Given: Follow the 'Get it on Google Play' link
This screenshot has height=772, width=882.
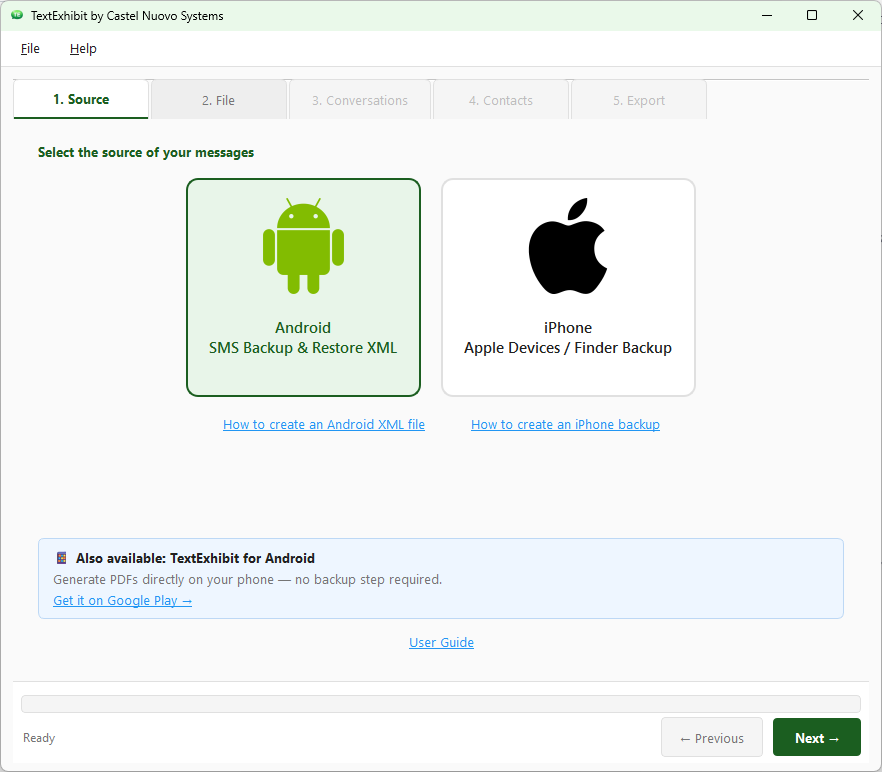Looking at the screenshot, I should pos(123,600).
